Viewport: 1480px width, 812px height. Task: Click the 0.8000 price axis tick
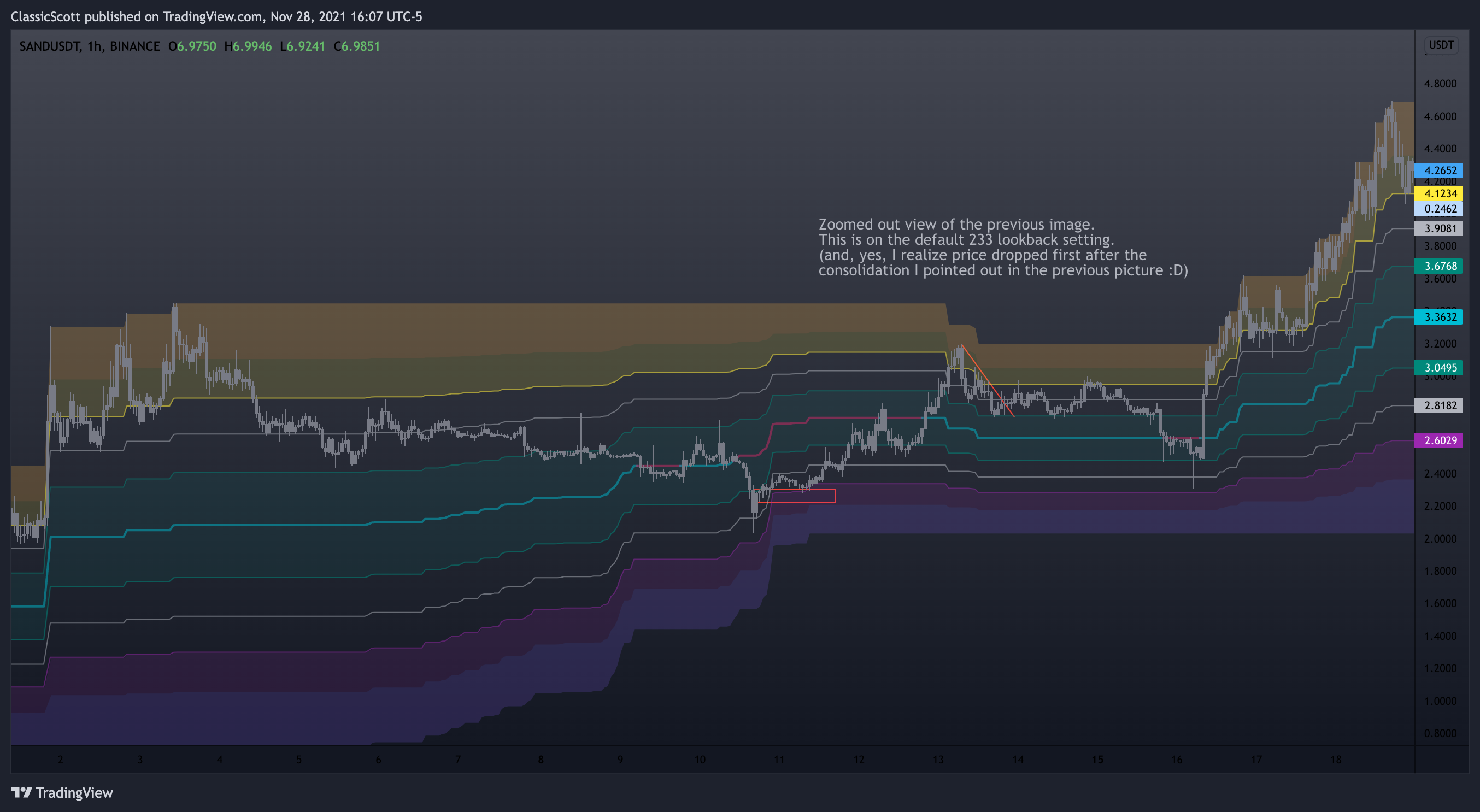pyautogui.click(x=1440, y=733)
